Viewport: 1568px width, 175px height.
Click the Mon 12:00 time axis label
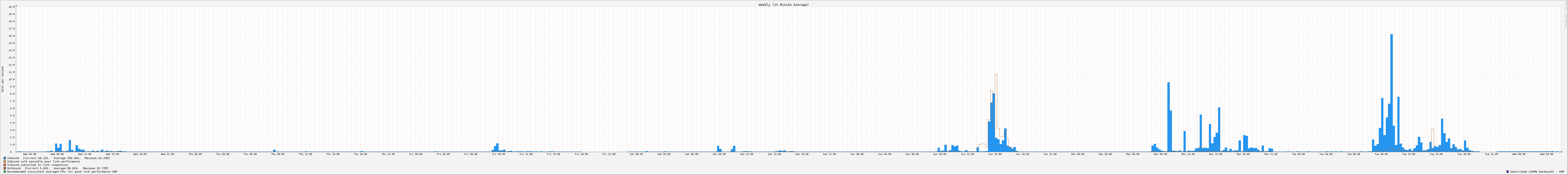point(1188,154)
